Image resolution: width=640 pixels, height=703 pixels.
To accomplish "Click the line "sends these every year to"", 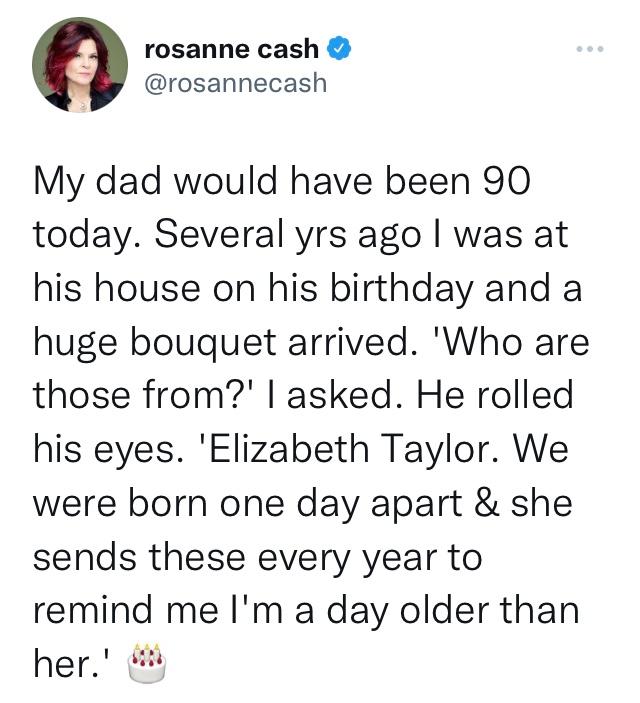I will [x=257, y=557].
